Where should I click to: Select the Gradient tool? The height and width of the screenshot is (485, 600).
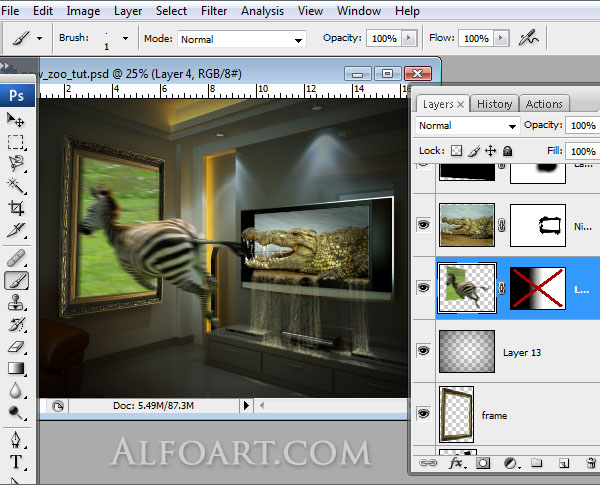point(15,369)
